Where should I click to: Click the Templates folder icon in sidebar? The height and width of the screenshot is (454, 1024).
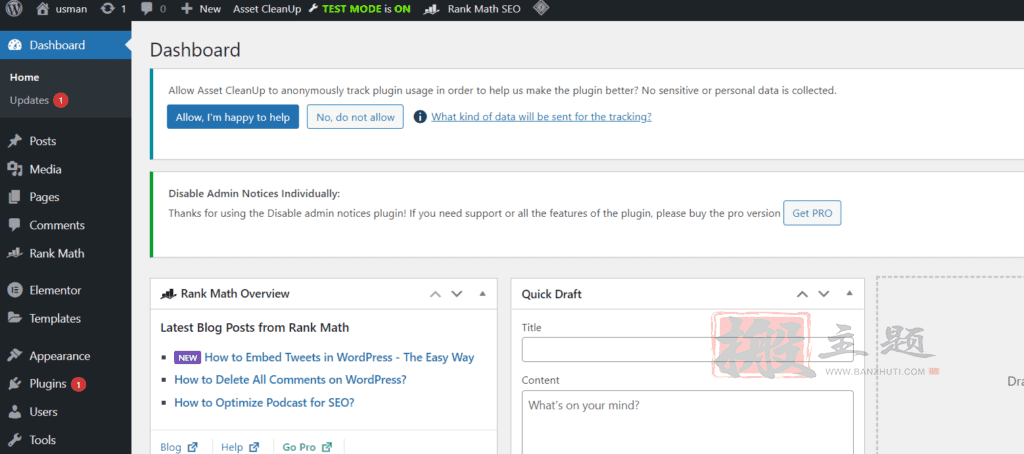(15, 318)
